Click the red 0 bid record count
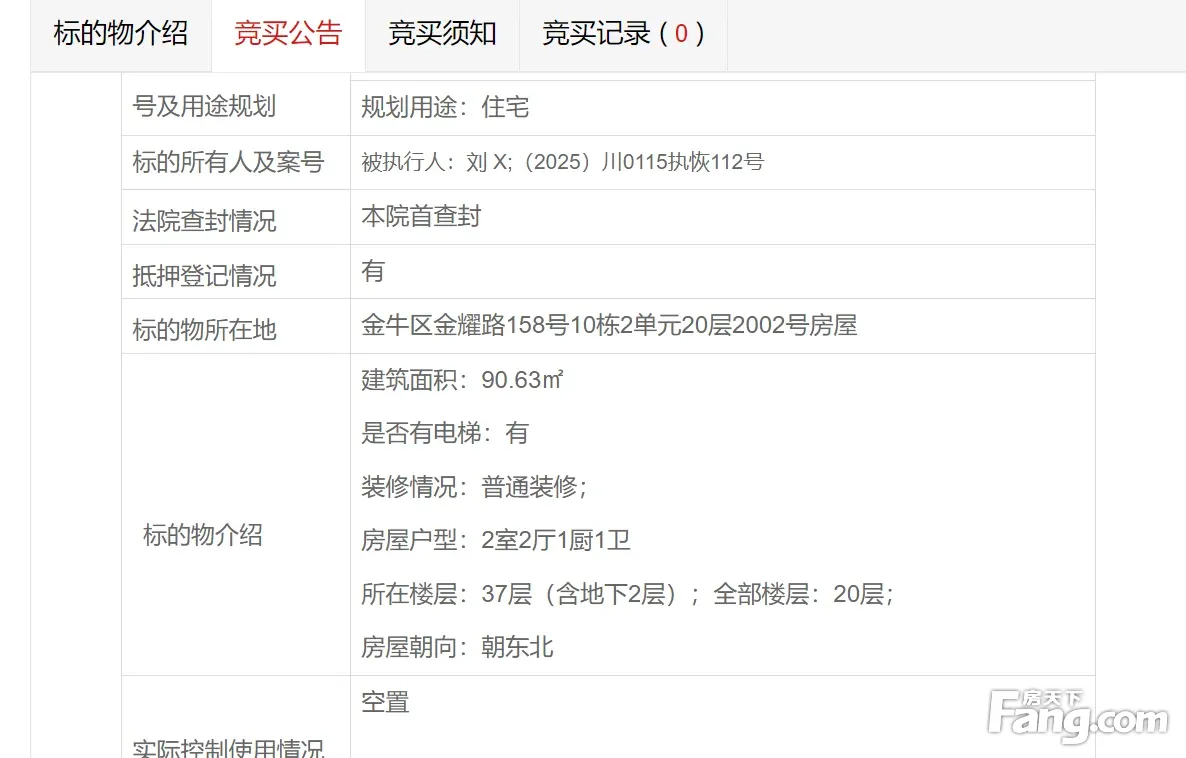The width and height of the screenshot is (1186, 758). (x=681, y=34)
